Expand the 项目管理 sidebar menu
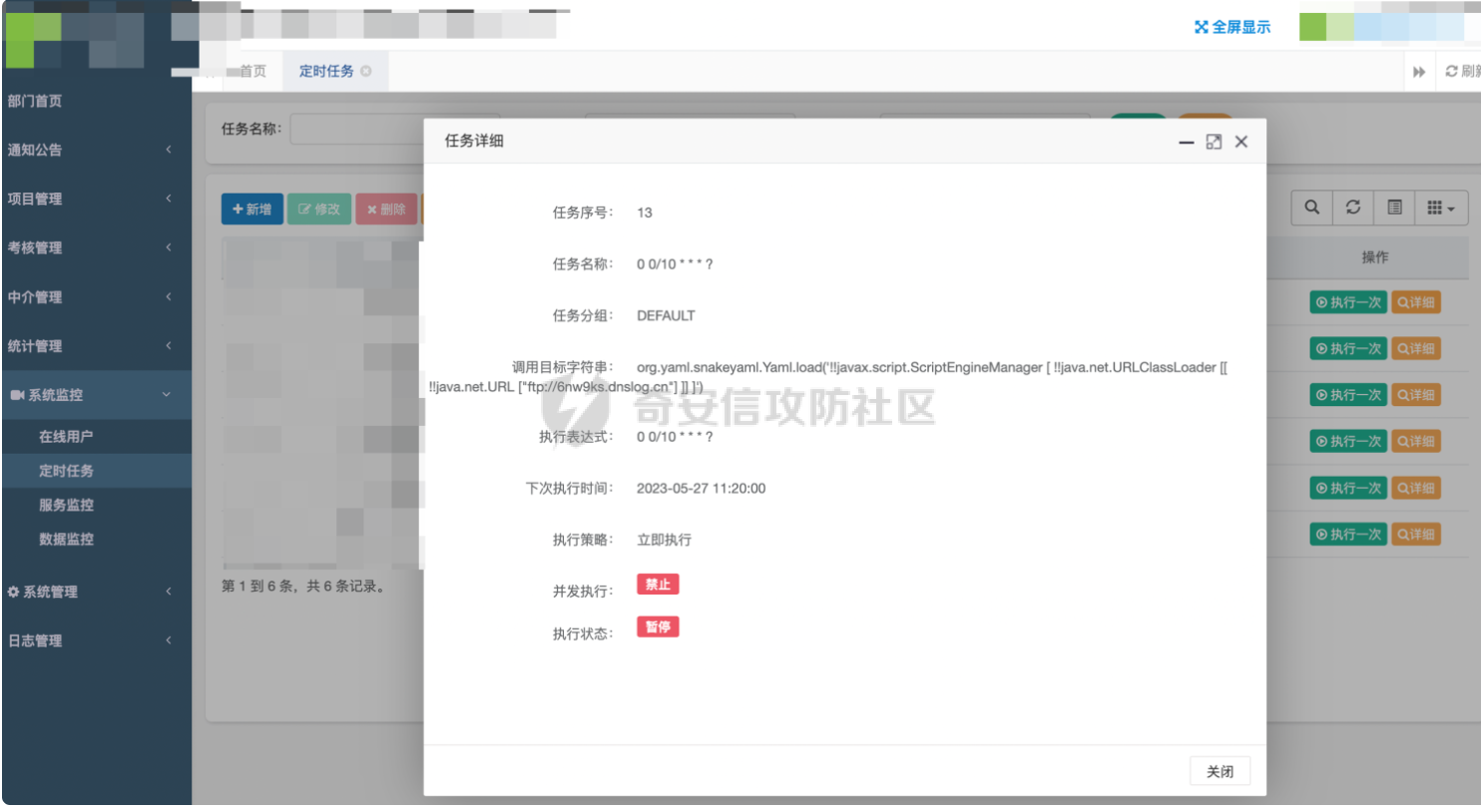The image size is (1481, 812). pyautogui.click(x=96, y=199)
